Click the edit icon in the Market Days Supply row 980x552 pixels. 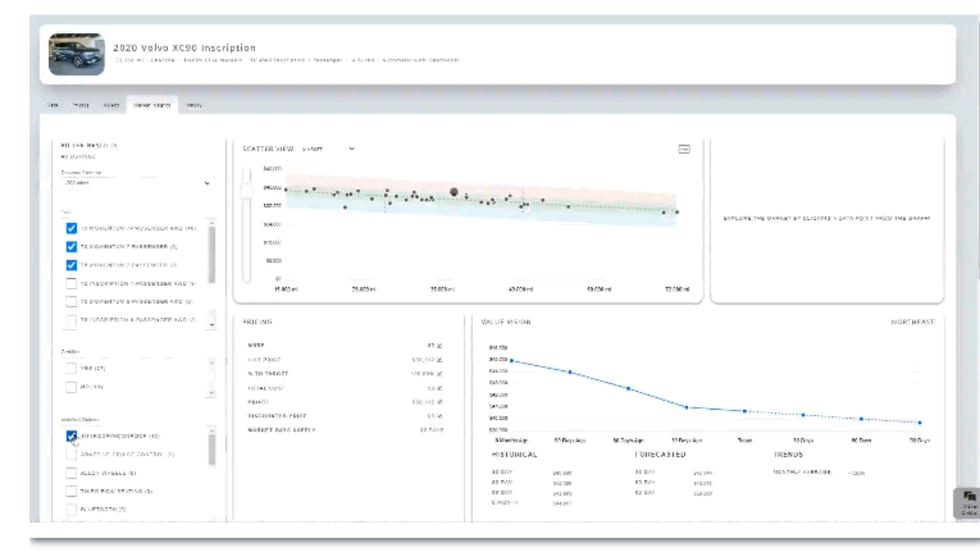click(439, 430)
